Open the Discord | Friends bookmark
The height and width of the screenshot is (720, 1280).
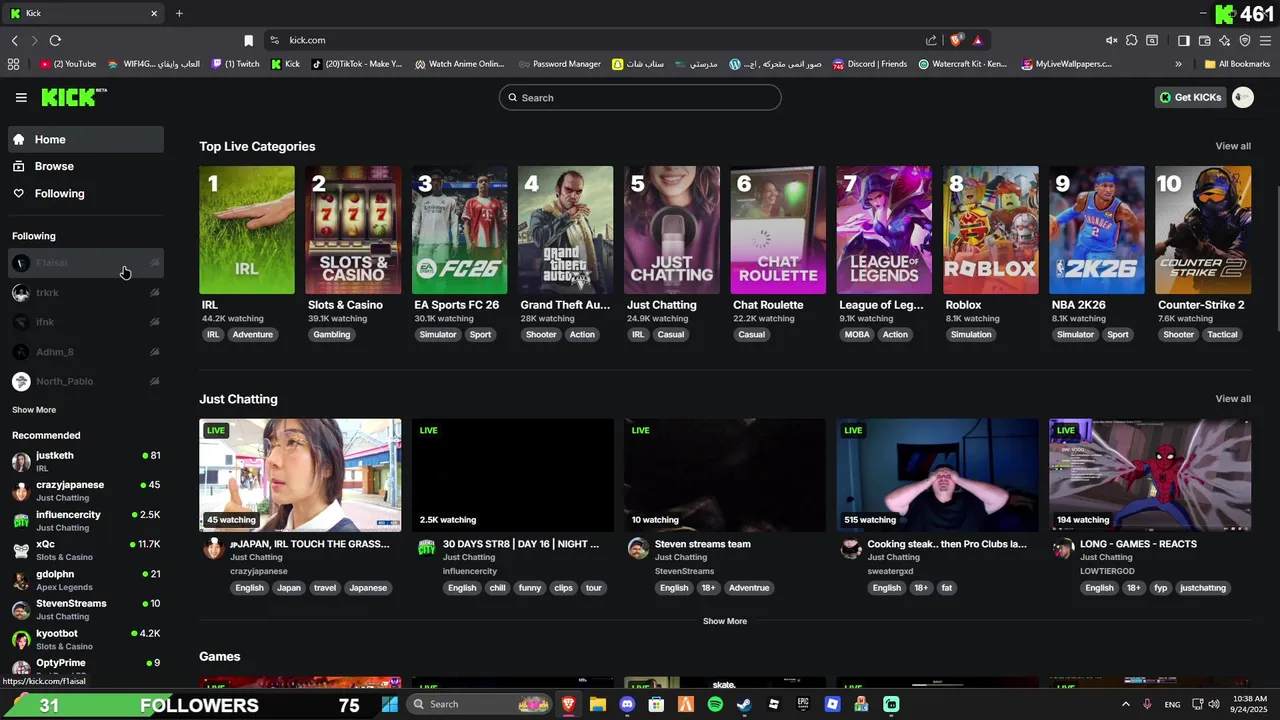[x=870, y=64]
